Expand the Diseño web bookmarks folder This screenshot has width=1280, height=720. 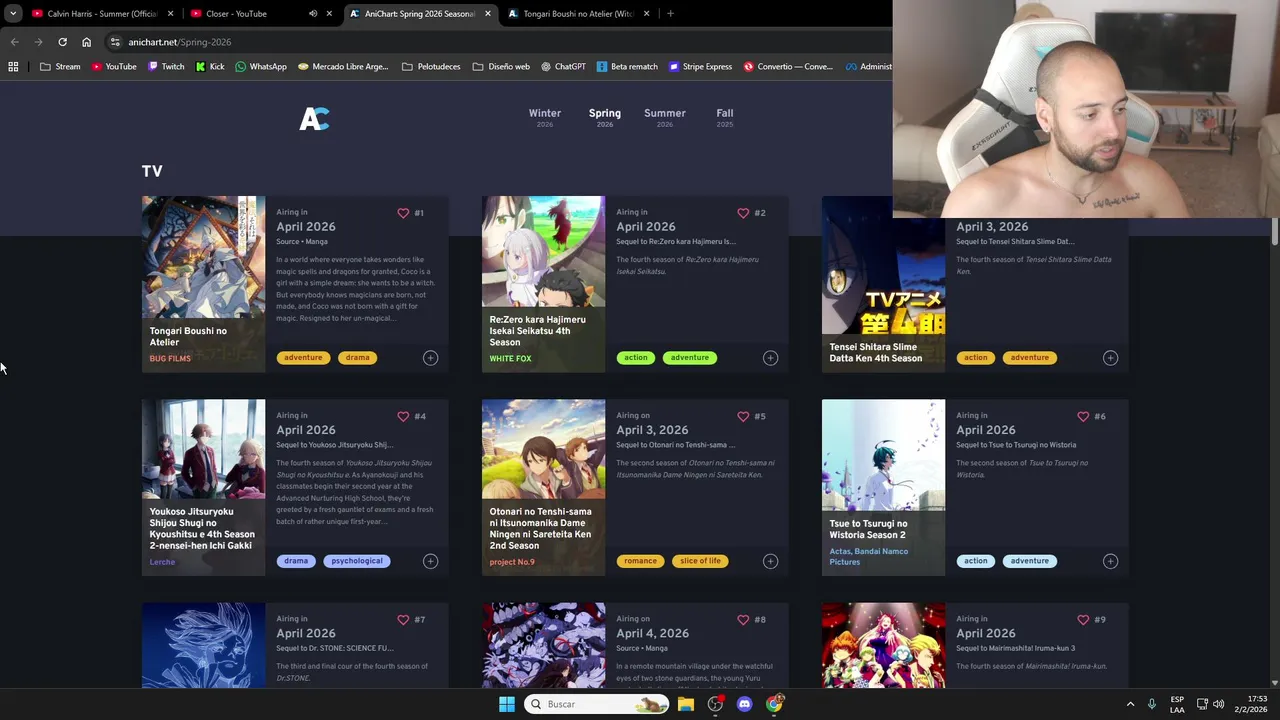pos(501,67)
